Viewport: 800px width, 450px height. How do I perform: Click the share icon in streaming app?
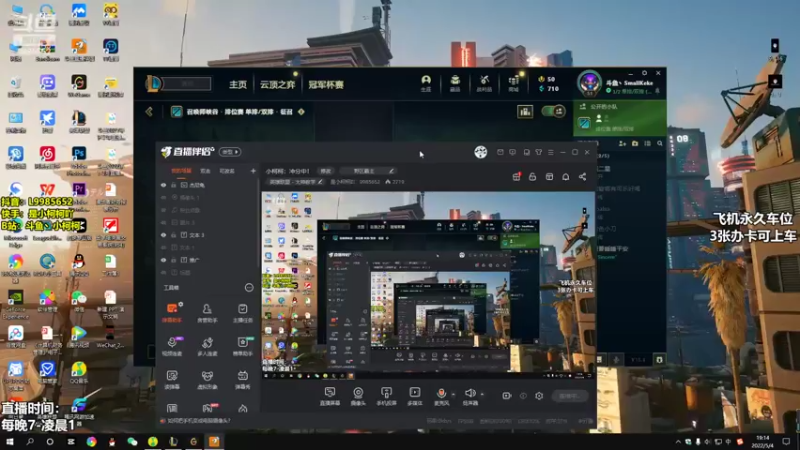[x=582, y=177]
